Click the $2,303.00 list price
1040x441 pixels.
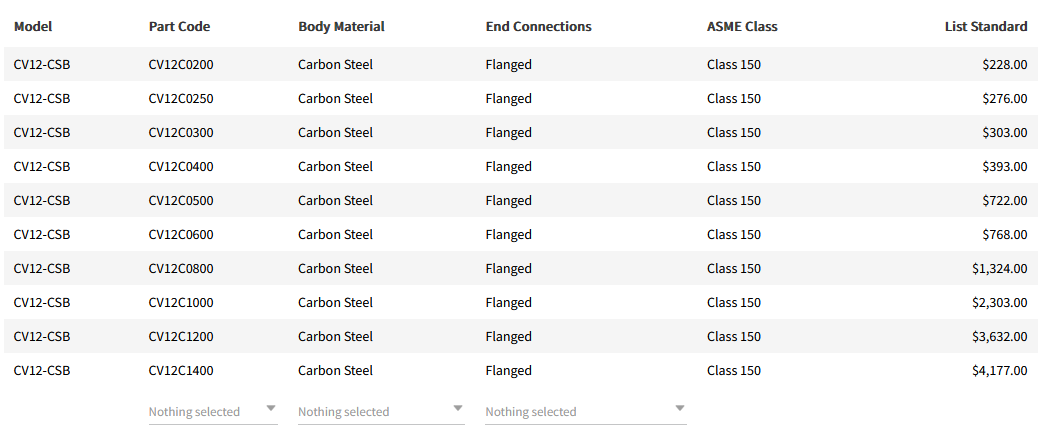999,303
